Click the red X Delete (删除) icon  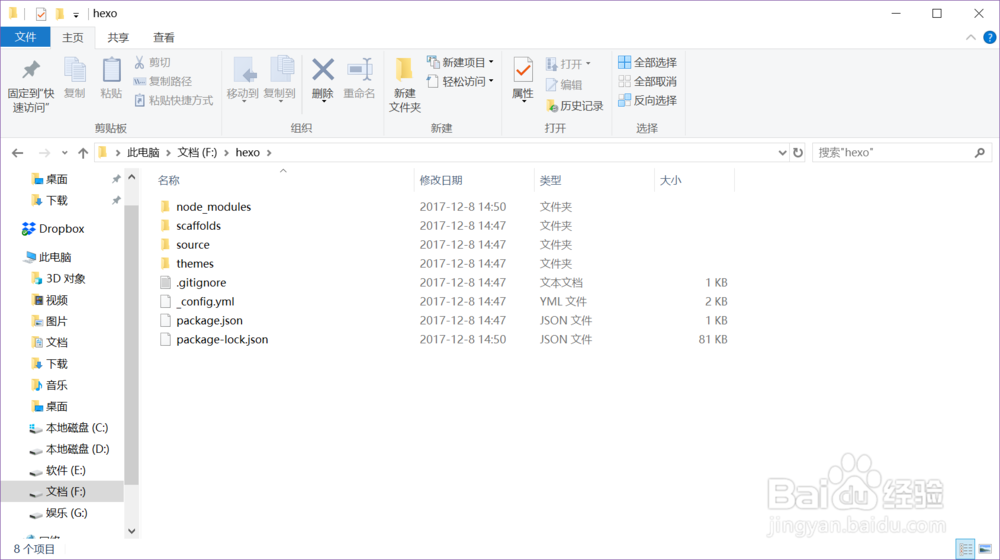coord(323,70)
